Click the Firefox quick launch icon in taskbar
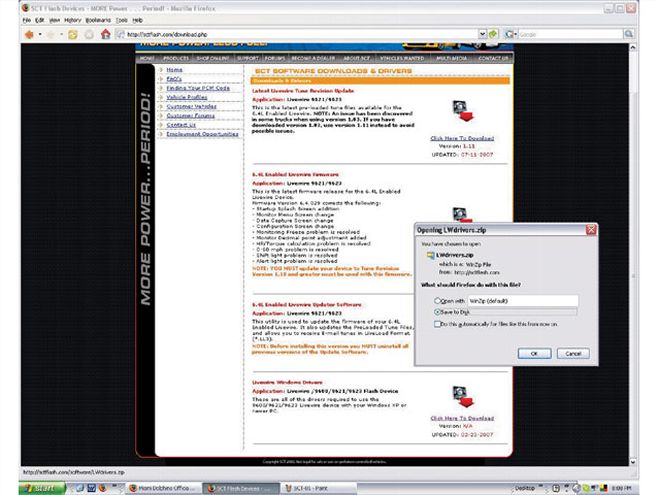This screenshot has height=495, width=660. [x=102, y=488]
